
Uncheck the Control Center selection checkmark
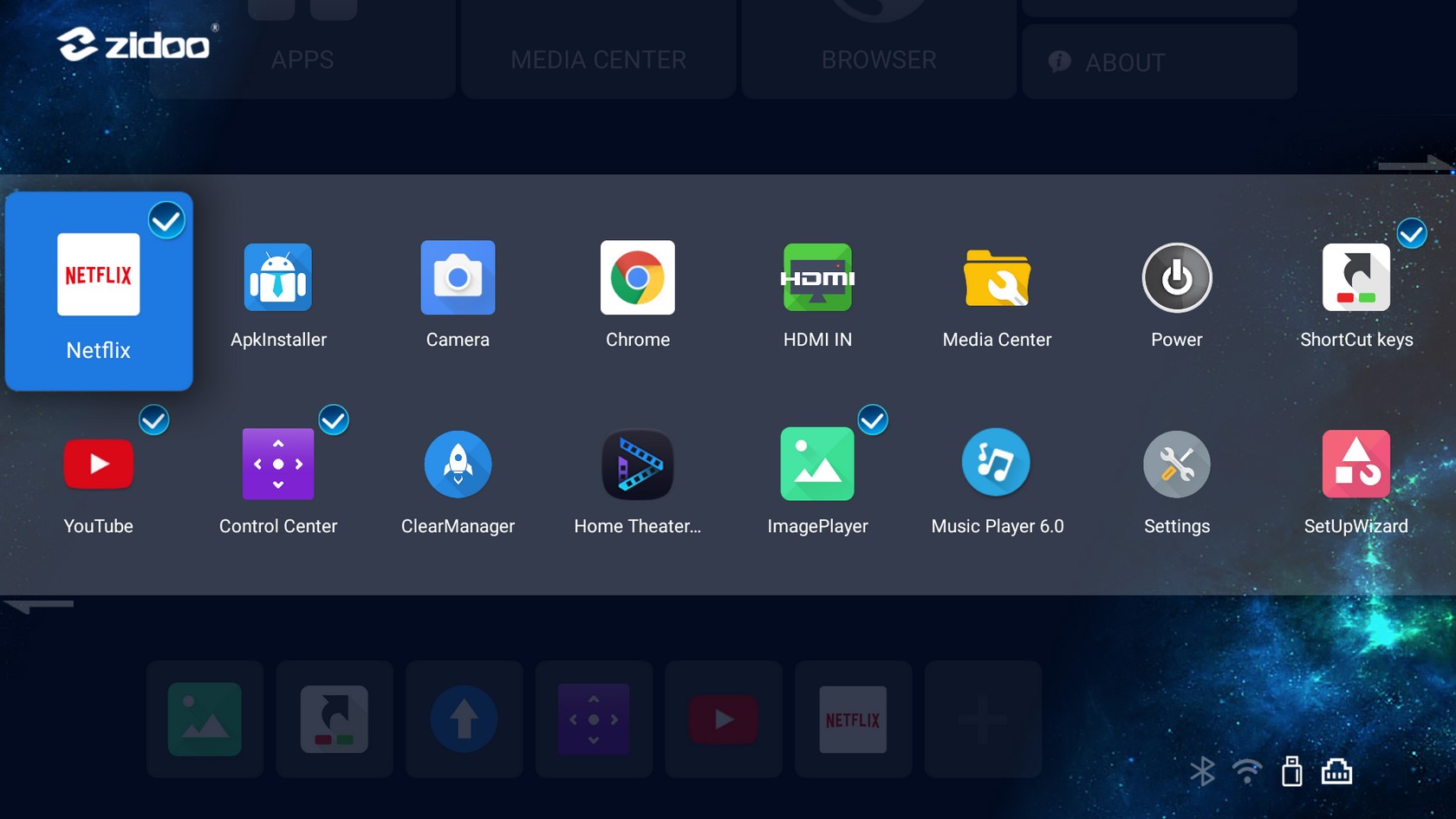tap(334, 420)
